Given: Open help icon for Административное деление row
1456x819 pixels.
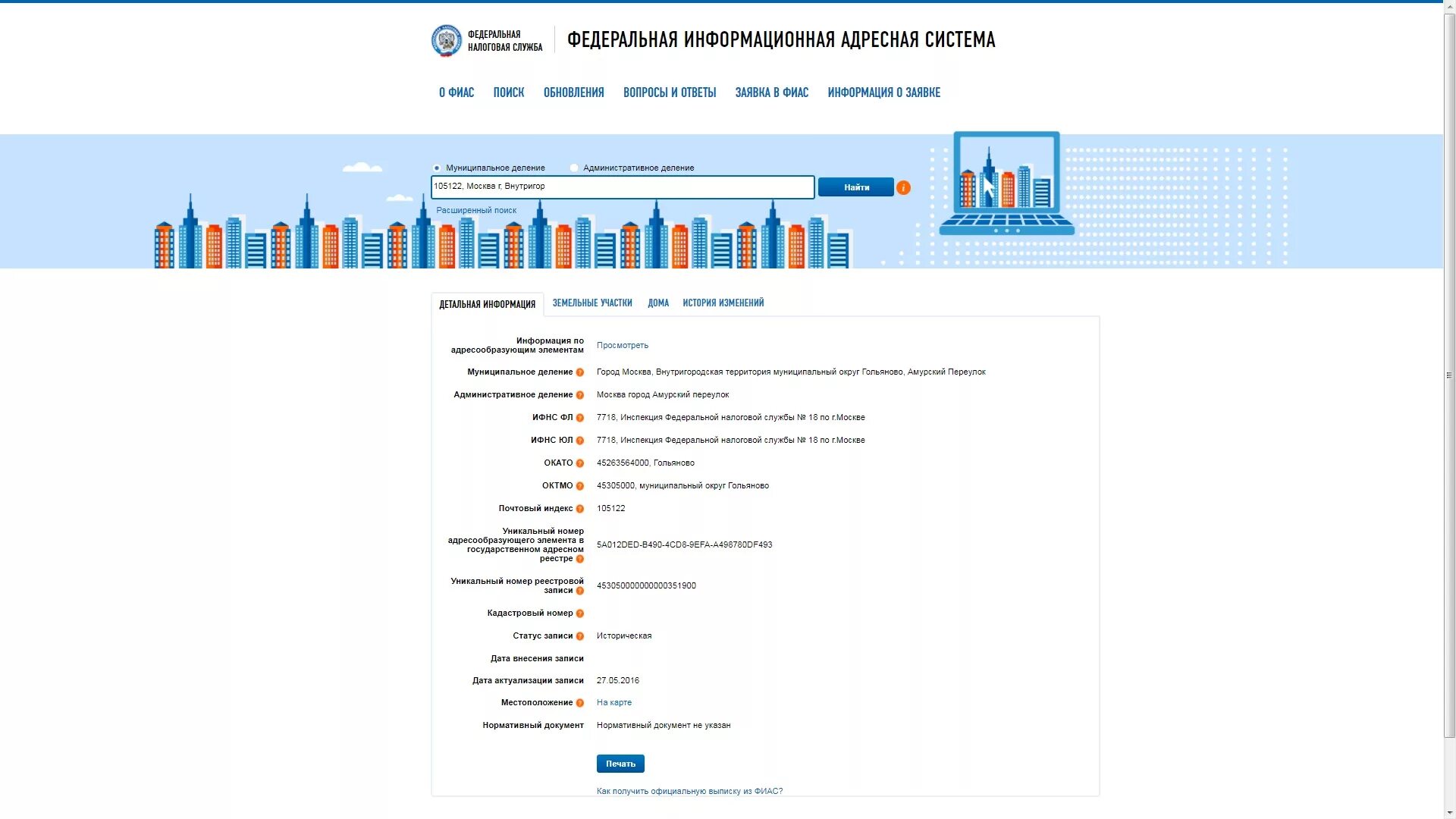Looking at the screenshot, I should (x=580, y=395).
